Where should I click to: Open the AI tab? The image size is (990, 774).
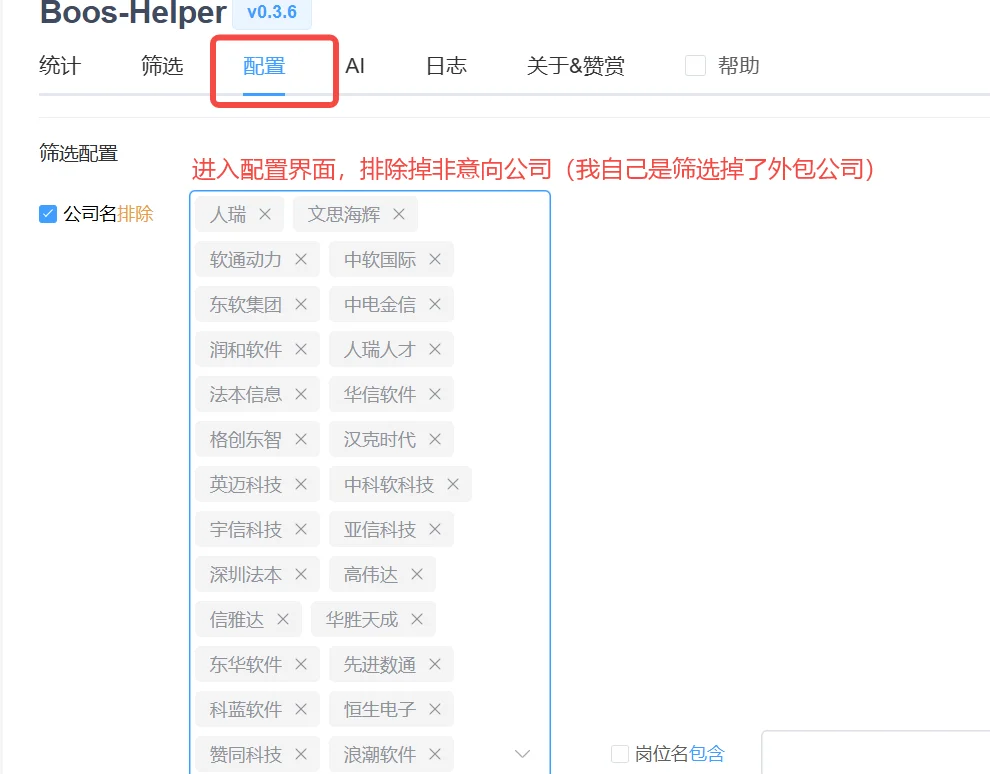click(x=356, y=65)
